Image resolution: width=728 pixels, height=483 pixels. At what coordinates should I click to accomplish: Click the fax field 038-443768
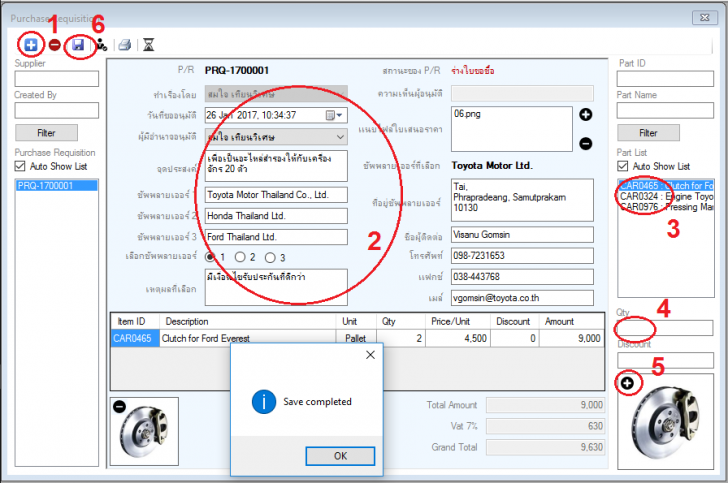point(522,277)
